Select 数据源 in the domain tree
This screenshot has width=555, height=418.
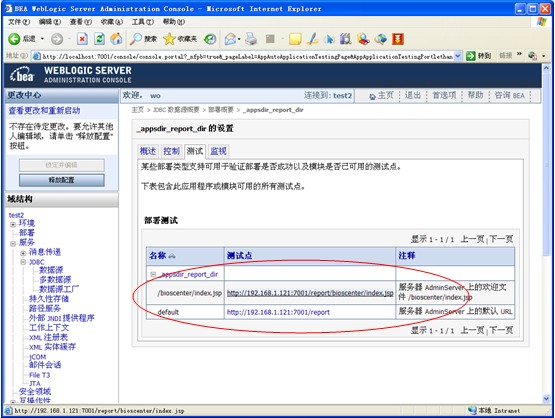pos(51,270)
